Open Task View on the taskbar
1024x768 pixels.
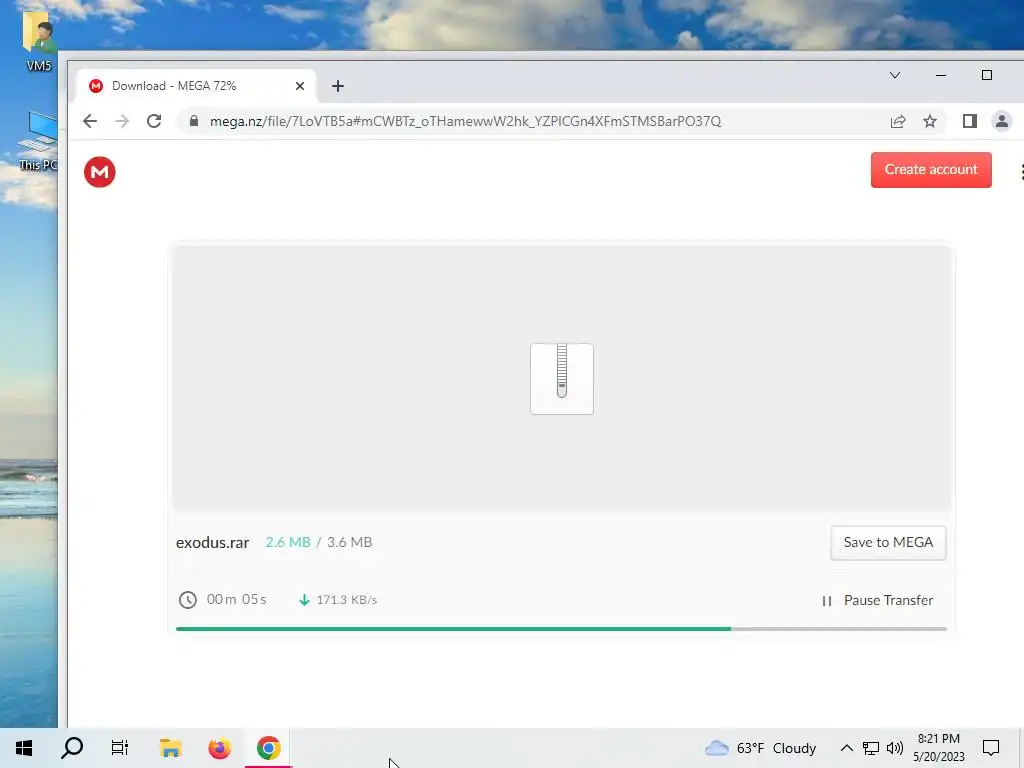[120, 748]
